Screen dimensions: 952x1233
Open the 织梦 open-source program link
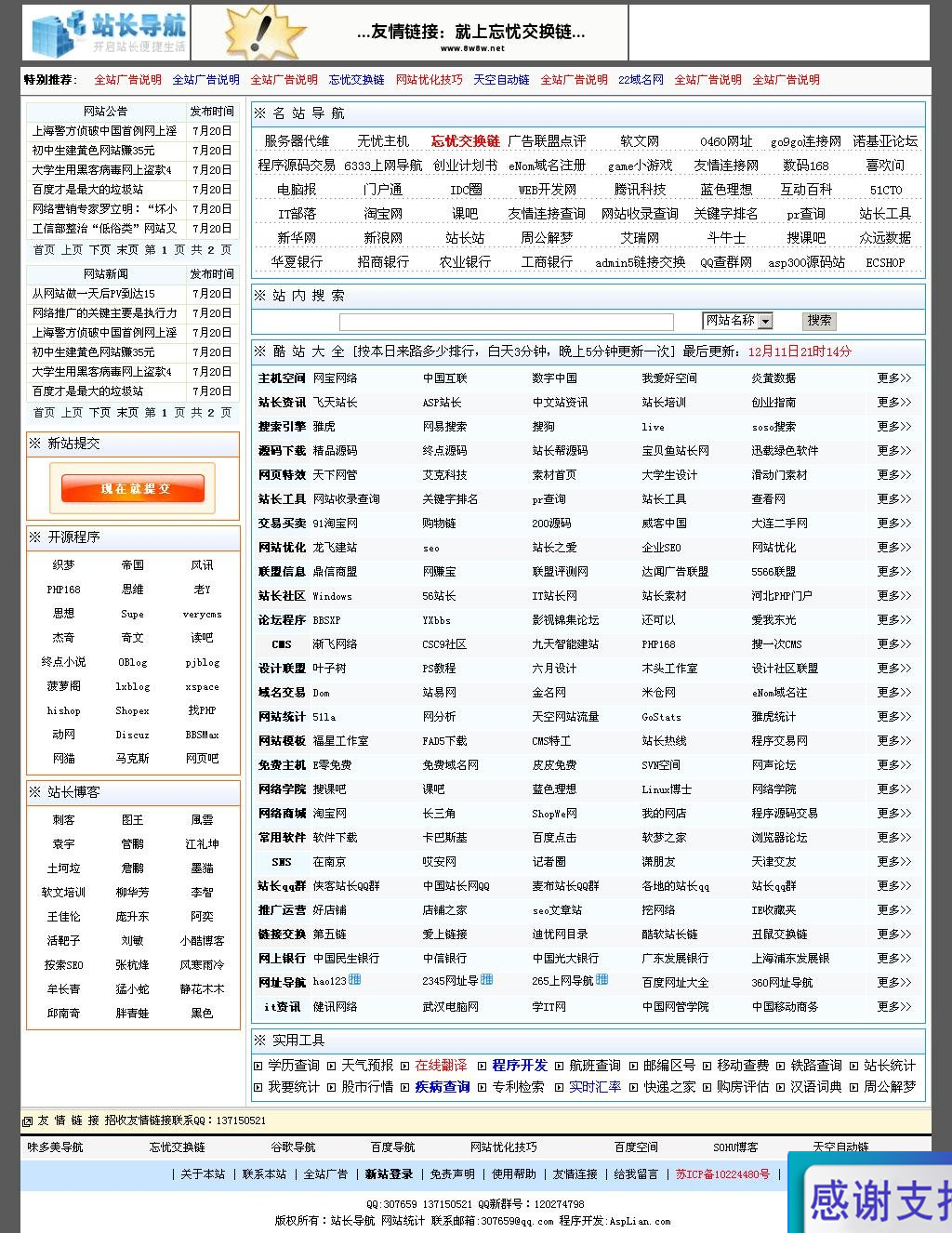[x=64, y=565]
